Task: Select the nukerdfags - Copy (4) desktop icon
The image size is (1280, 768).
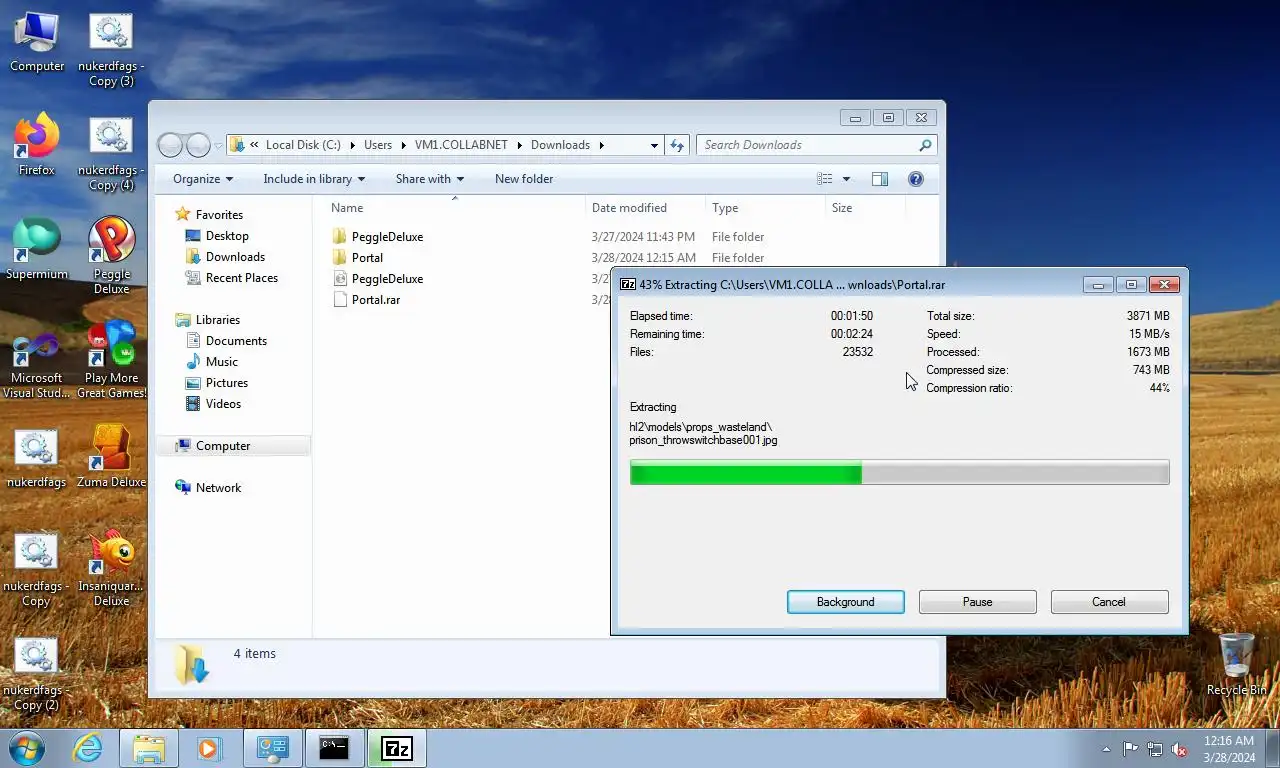Action: point(111,154)
